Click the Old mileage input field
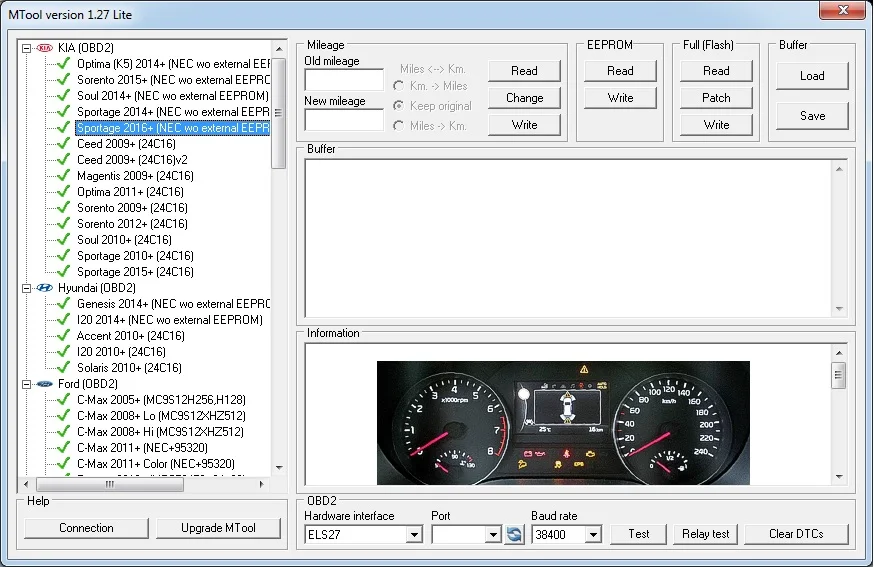 point(344,80)
